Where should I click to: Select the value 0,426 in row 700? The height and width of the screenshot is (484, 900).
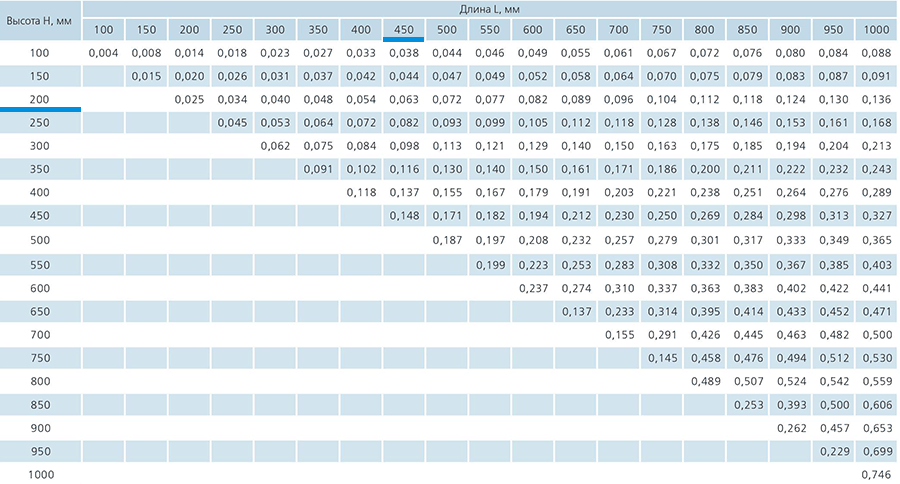(x=705, y=335)
